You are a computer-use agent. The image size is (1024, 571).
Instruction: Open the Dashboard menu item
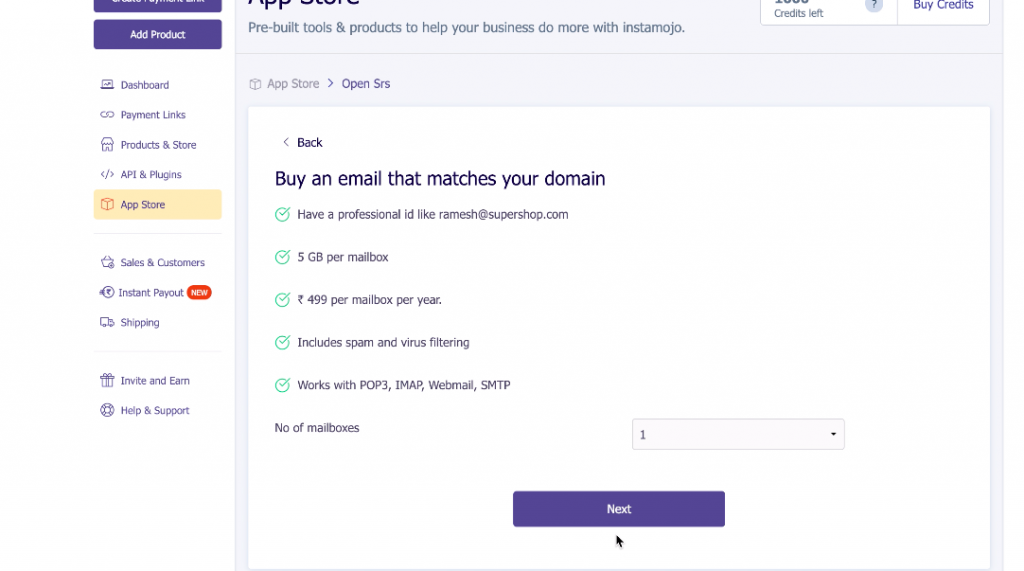[145, 85]
